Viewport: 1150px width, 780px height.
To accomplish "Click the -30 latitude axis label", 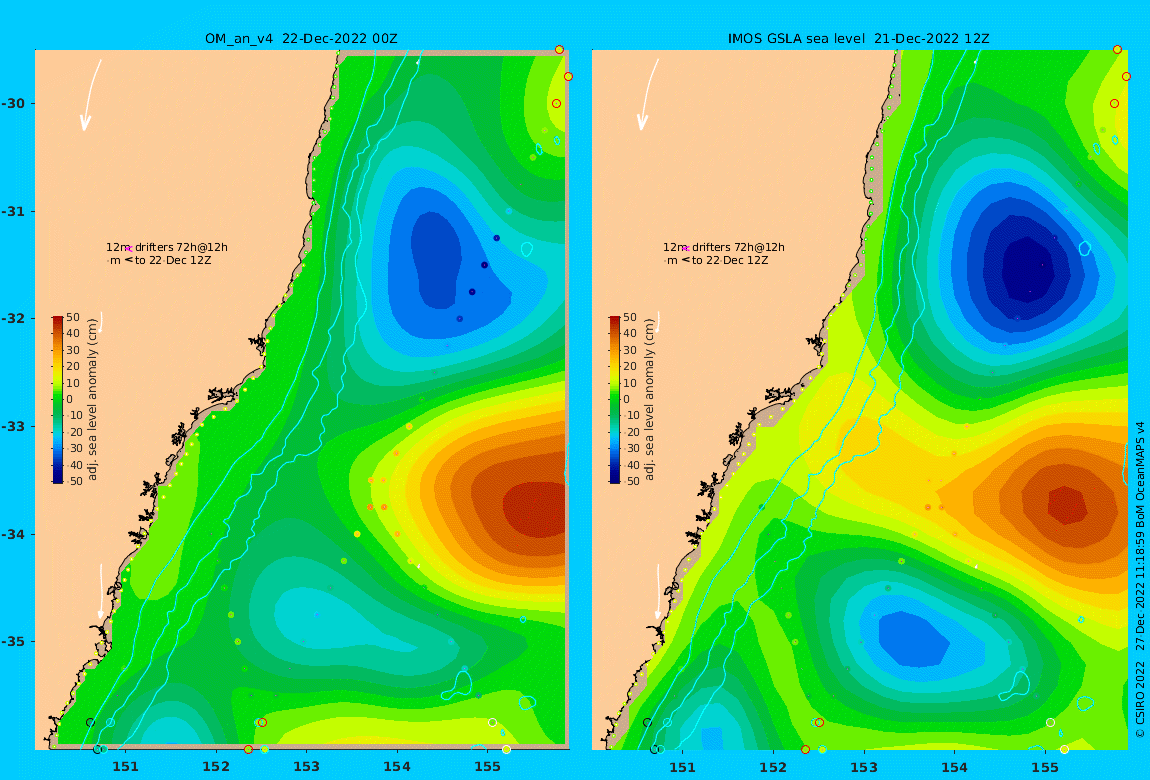I will point(13,104).
